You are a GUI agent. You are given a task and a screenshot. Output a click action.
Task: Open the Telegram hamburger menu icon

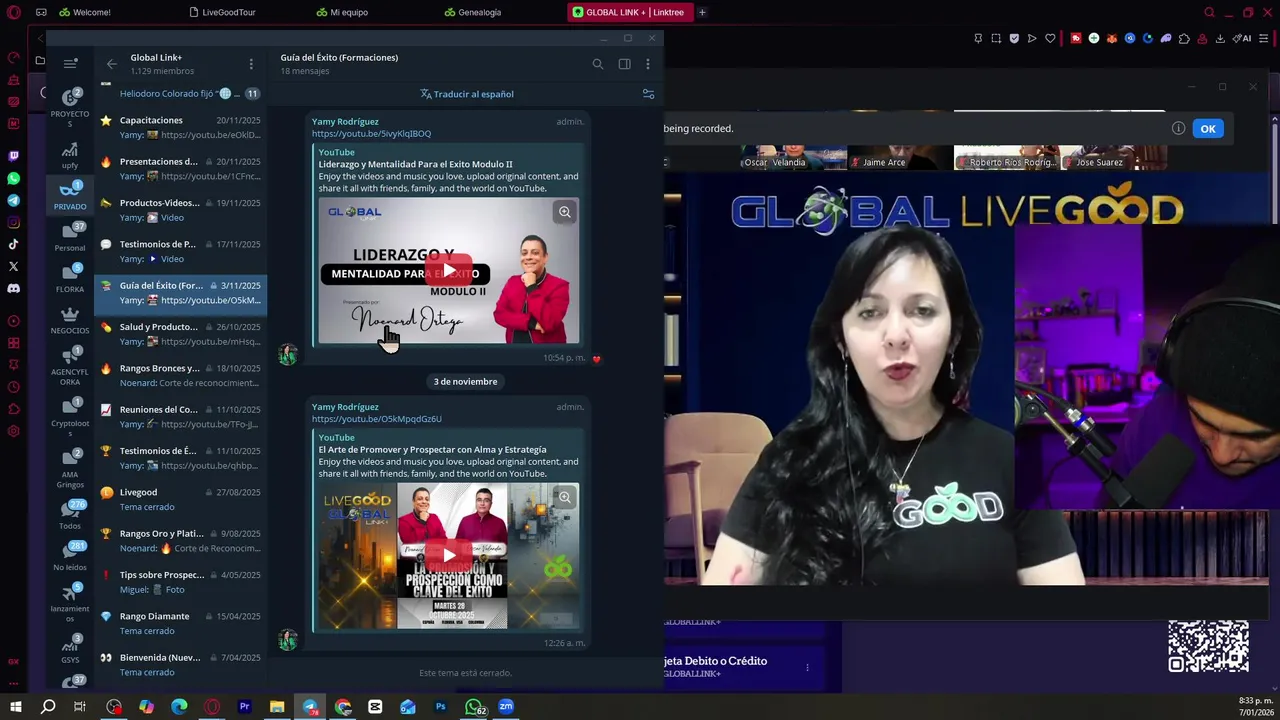(70, 64)
